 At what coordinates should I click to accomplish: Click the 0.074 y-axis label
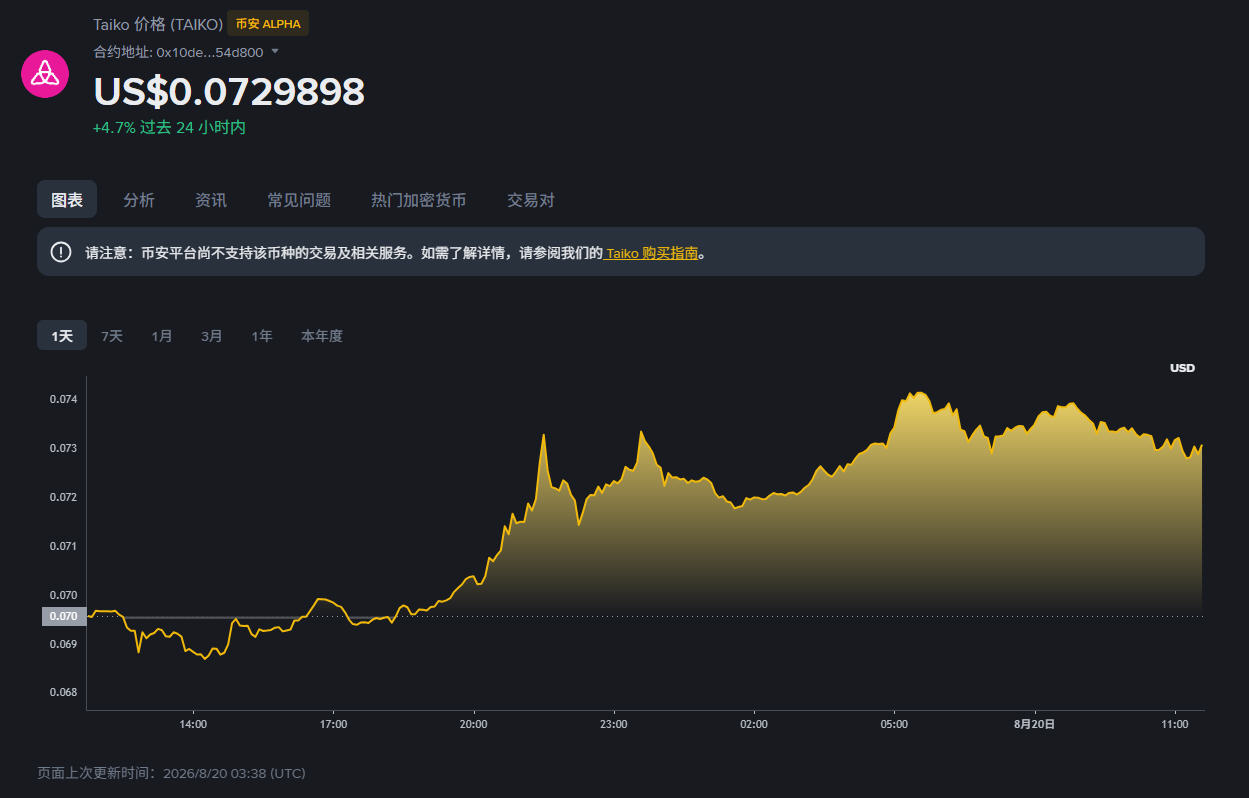coord(64,399)
